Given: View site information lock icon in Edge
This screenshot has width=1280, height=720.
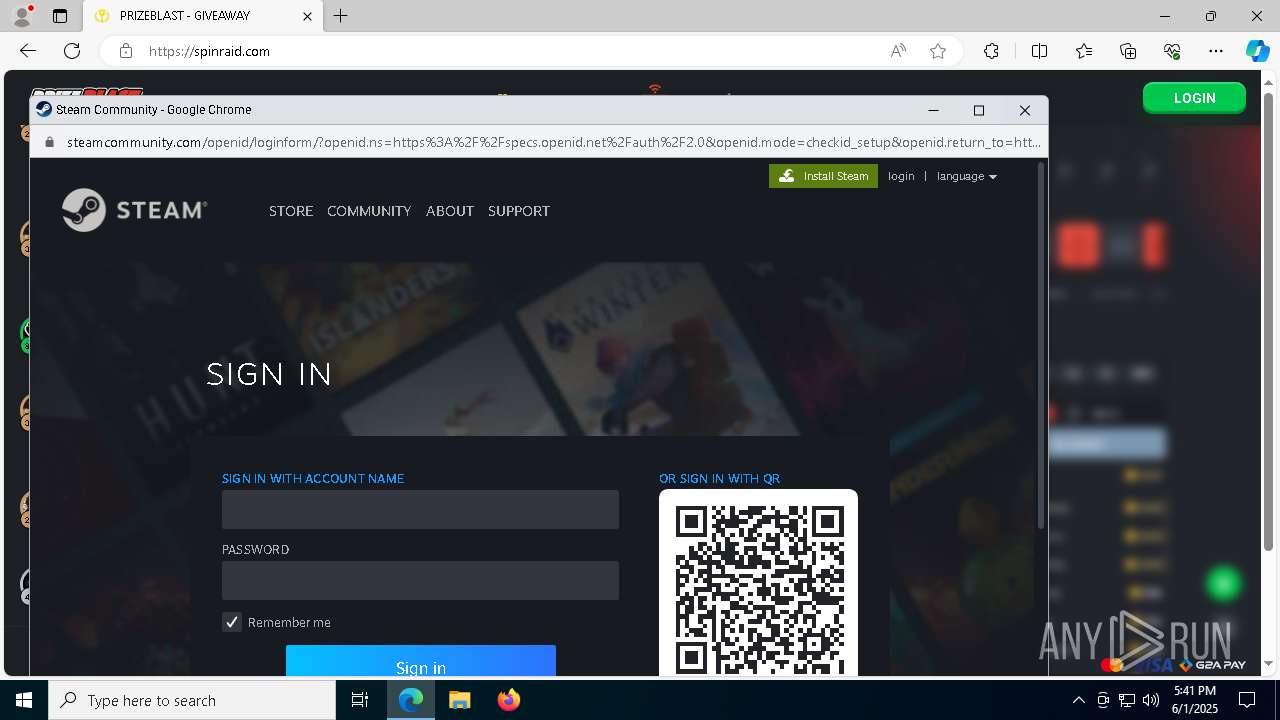Looking at the screenshot, I should [125, 51].
